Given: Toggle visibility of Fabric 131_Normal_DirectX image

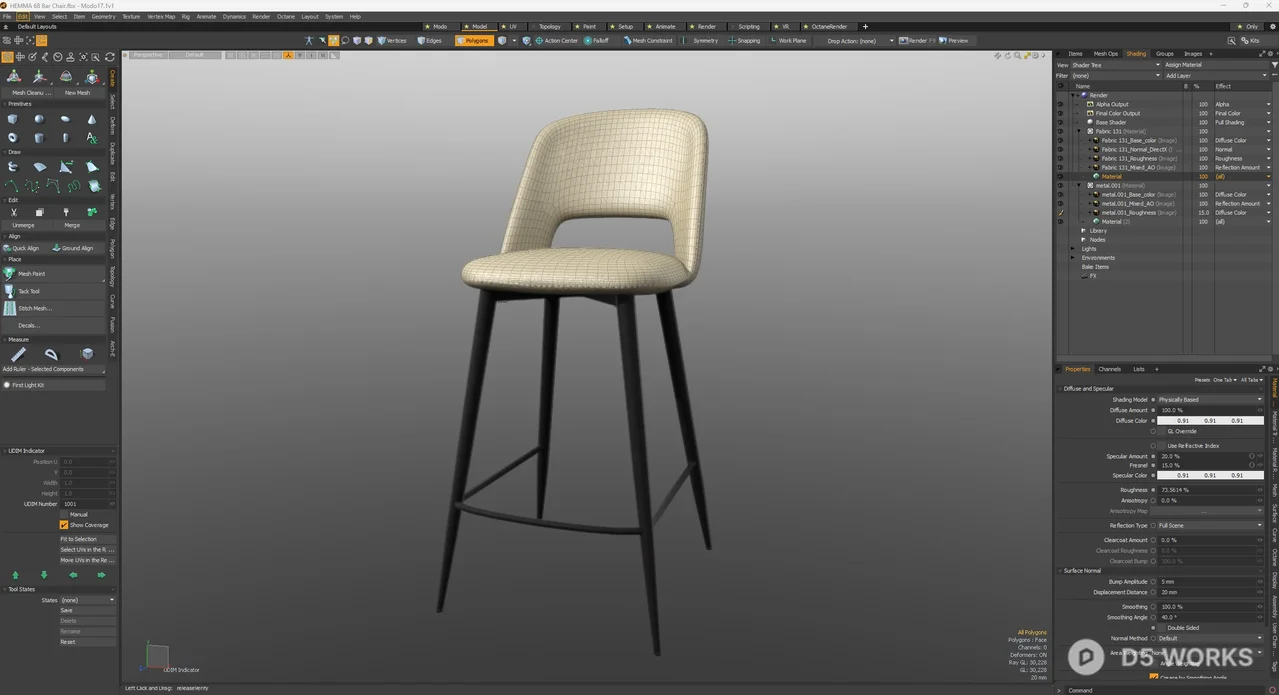Looking at the screenshot, I should (x=1060, y=149).
